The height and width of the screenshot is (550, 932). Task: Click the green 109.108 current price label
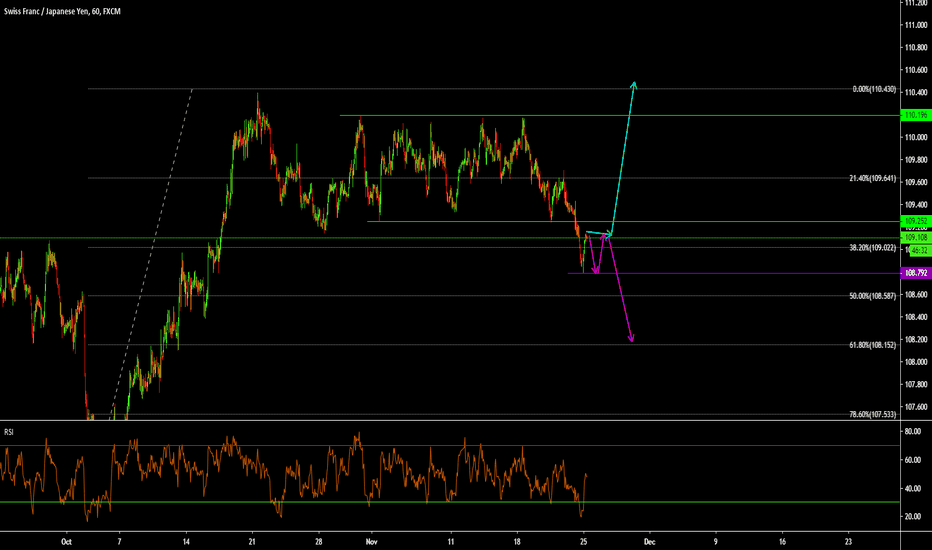click(x=915, y=238)
